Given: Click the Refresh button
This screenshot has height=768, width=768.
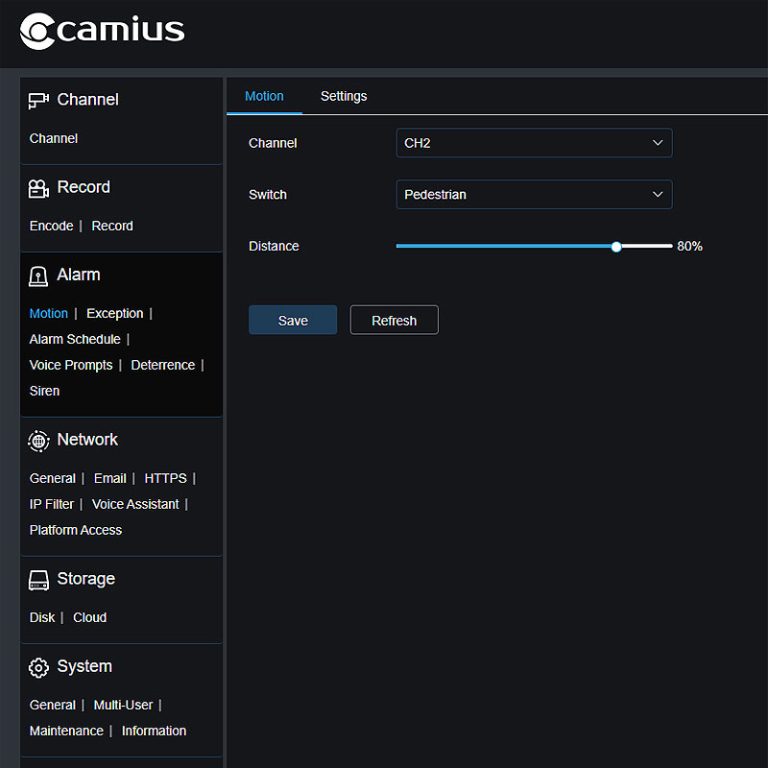Looking at the screenshot, I should pos(394,320).
